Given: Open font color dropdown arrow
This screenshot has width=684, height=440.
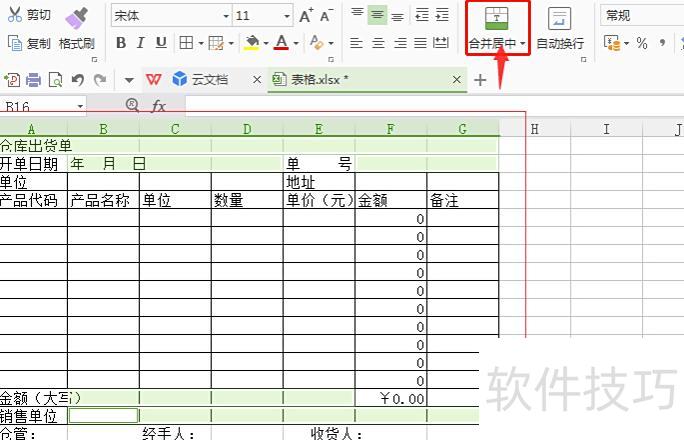Looking at the screenshot, I should (296, 43).
